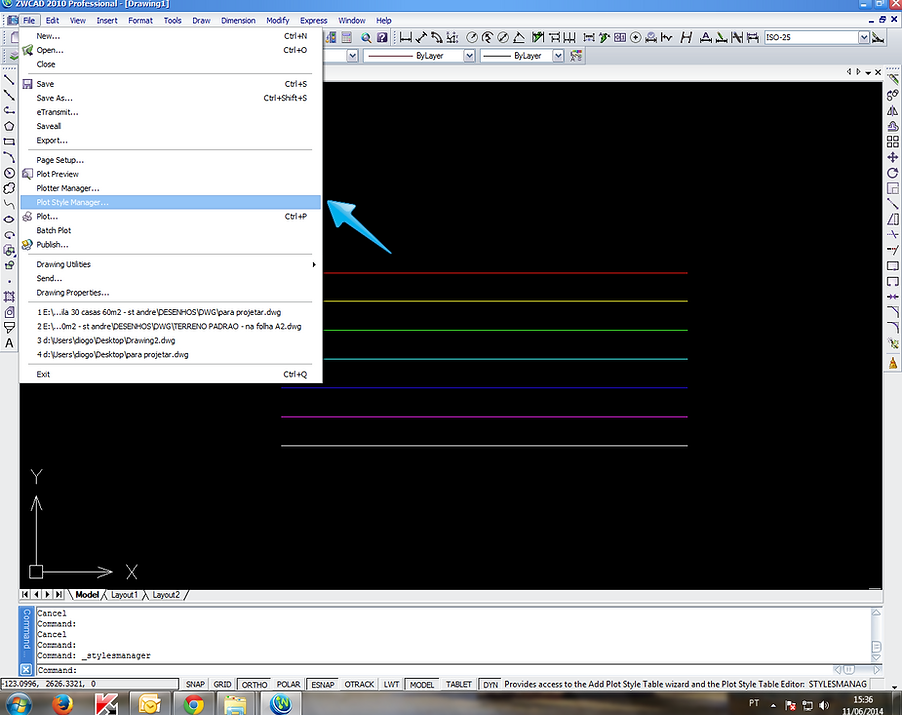The height and width of the screenshot is (715, 902).
Task: Select the Polygon draw tool
Action: [x=9, y=126]
